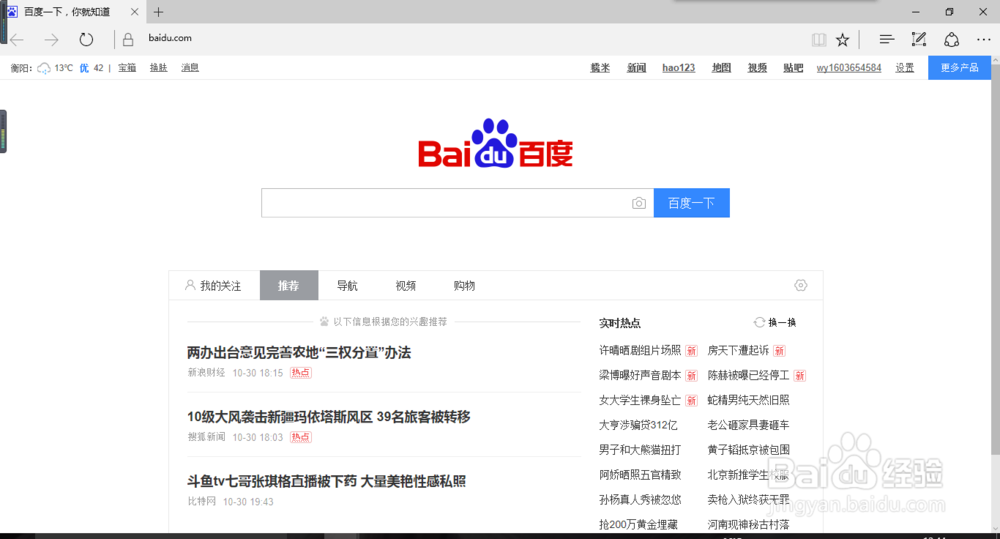Click the person icon of 我的关注
Screen dimensions: 1000x539
(190, 285)
